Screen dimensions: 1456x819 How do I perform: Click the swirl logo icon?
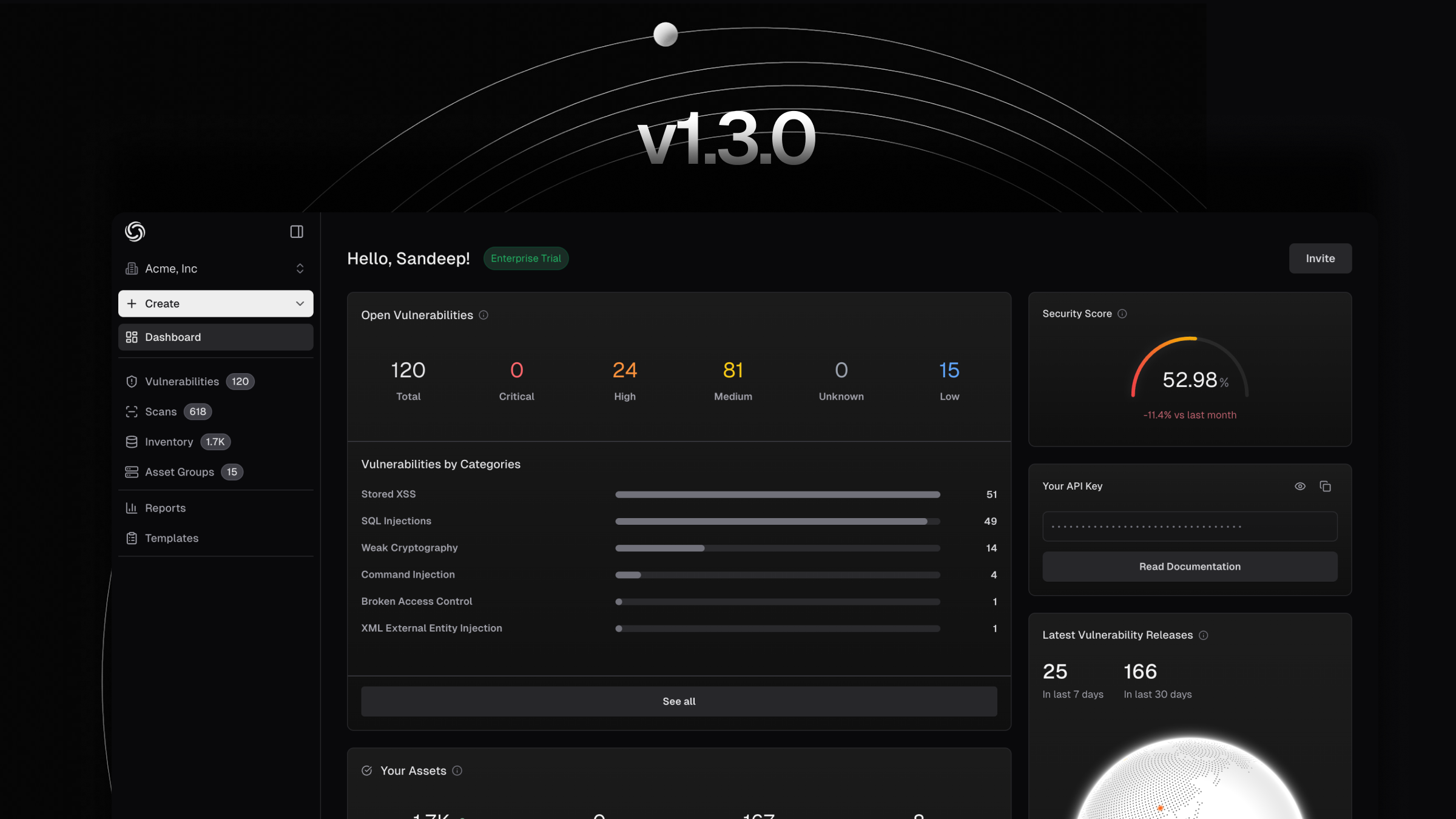[135, 232]
